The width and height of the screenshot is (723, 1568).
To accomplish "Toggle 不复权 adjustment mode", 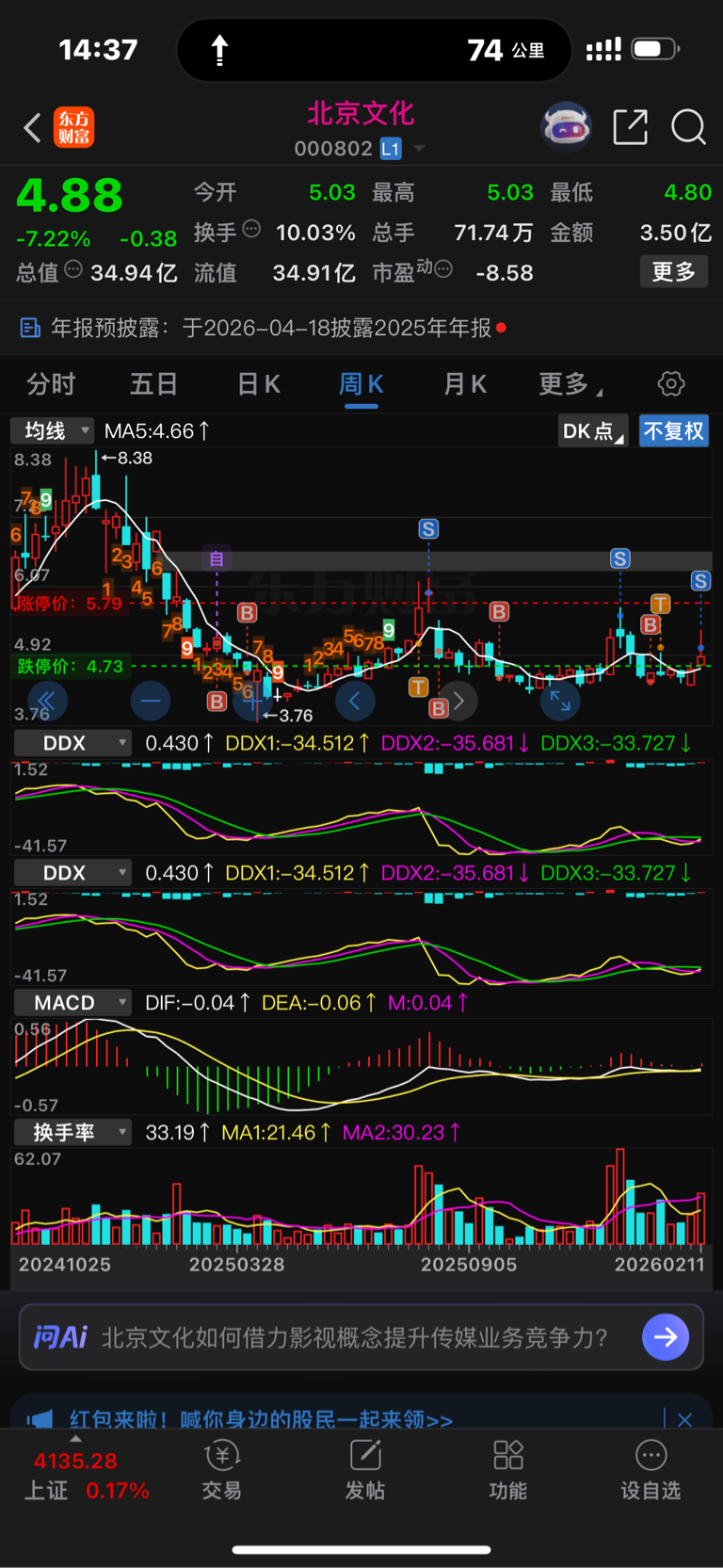I will coord(673,431).
